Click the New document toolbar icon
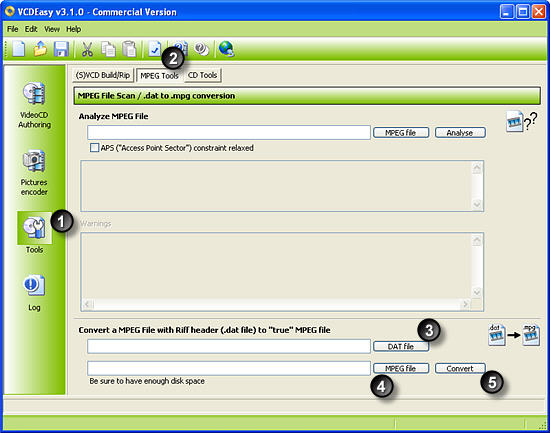This screenshot has height=433, width=550. click(19, 48)
